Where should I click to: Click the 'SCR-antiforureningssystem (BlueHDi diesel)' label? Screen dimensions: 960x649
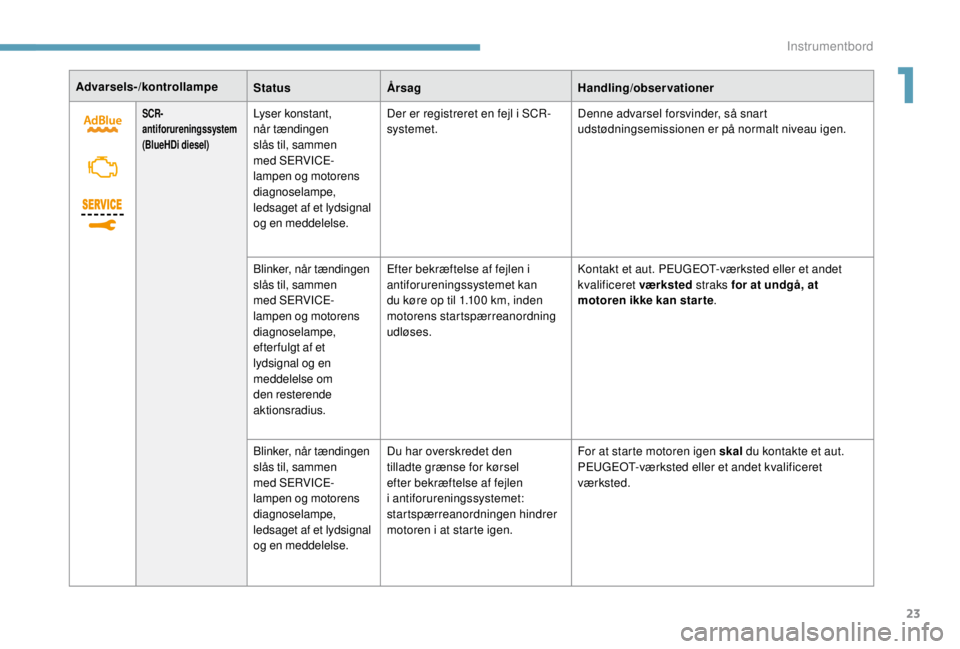(189, 129)
